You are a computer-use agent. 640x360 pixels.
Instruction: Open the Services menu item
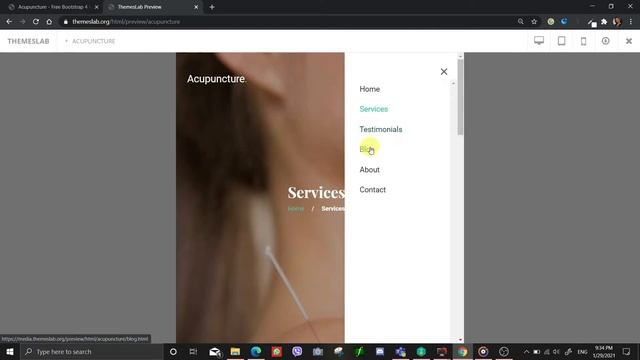tap(373, 109)
